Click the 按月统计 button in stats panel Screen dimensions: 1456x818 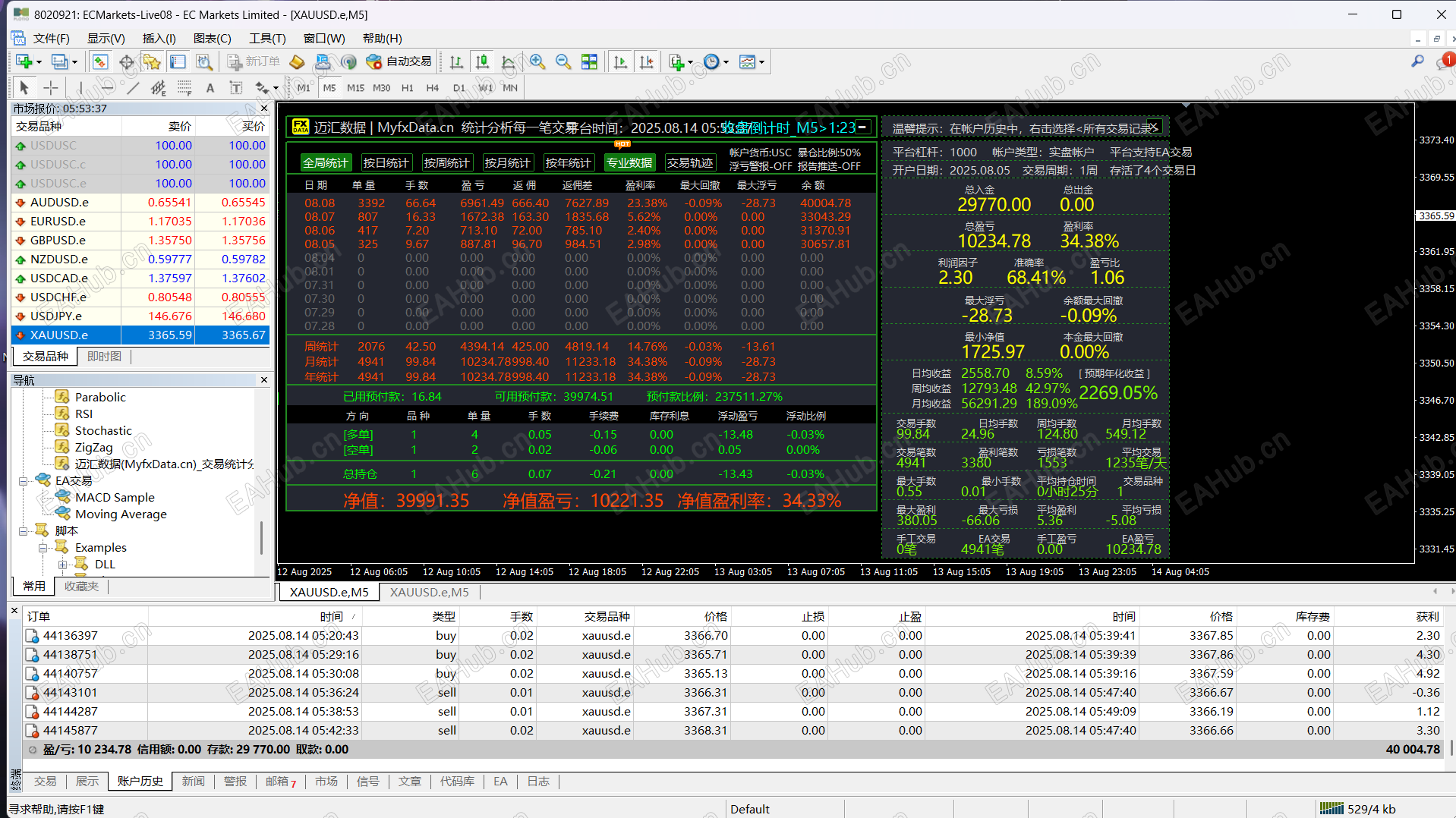507,162
